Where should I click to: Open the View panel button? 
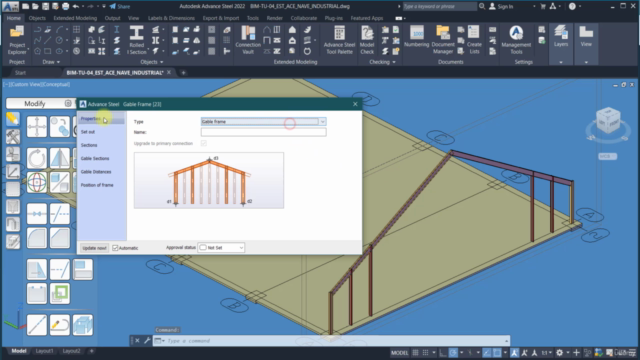coord(586,37)
